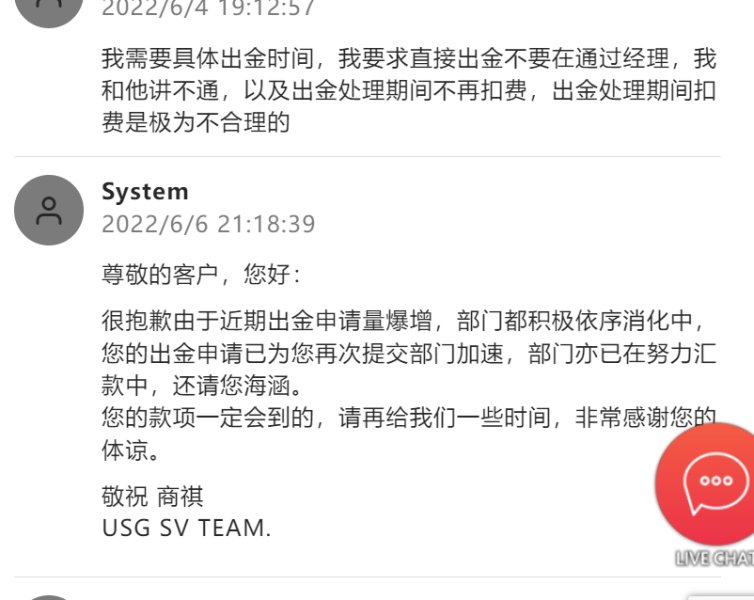Image resolution: width=754 pixels, height=600 pixels.
Task: Click the partially visible avatar at the bottom
Action: click(x=49, y=598)
